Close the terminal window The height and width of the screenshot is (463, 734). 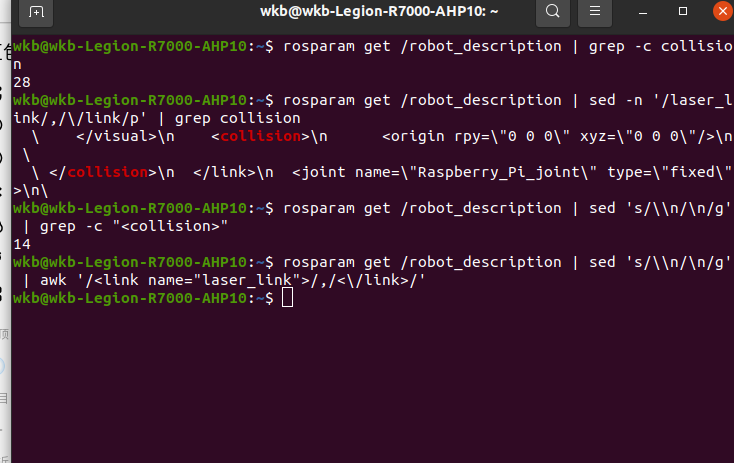click(723, 11)
